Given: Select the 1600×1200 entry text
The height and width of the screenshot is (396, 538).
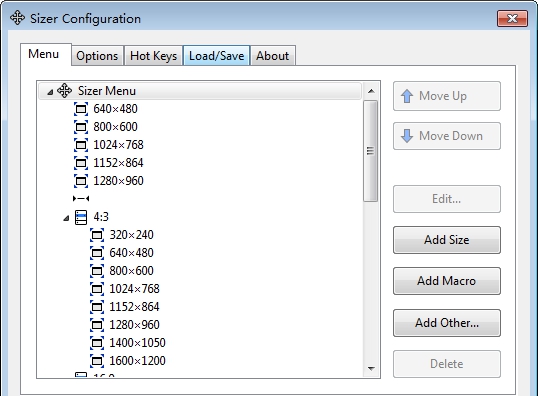Looking at the screenshot, I should (x=137, y=361).
